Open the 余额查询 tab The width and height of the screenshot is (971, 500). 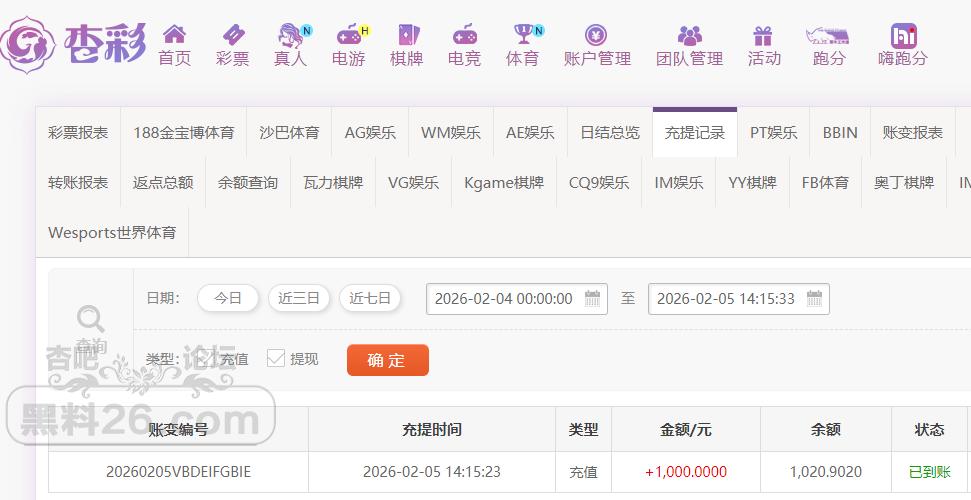(248, 183)
